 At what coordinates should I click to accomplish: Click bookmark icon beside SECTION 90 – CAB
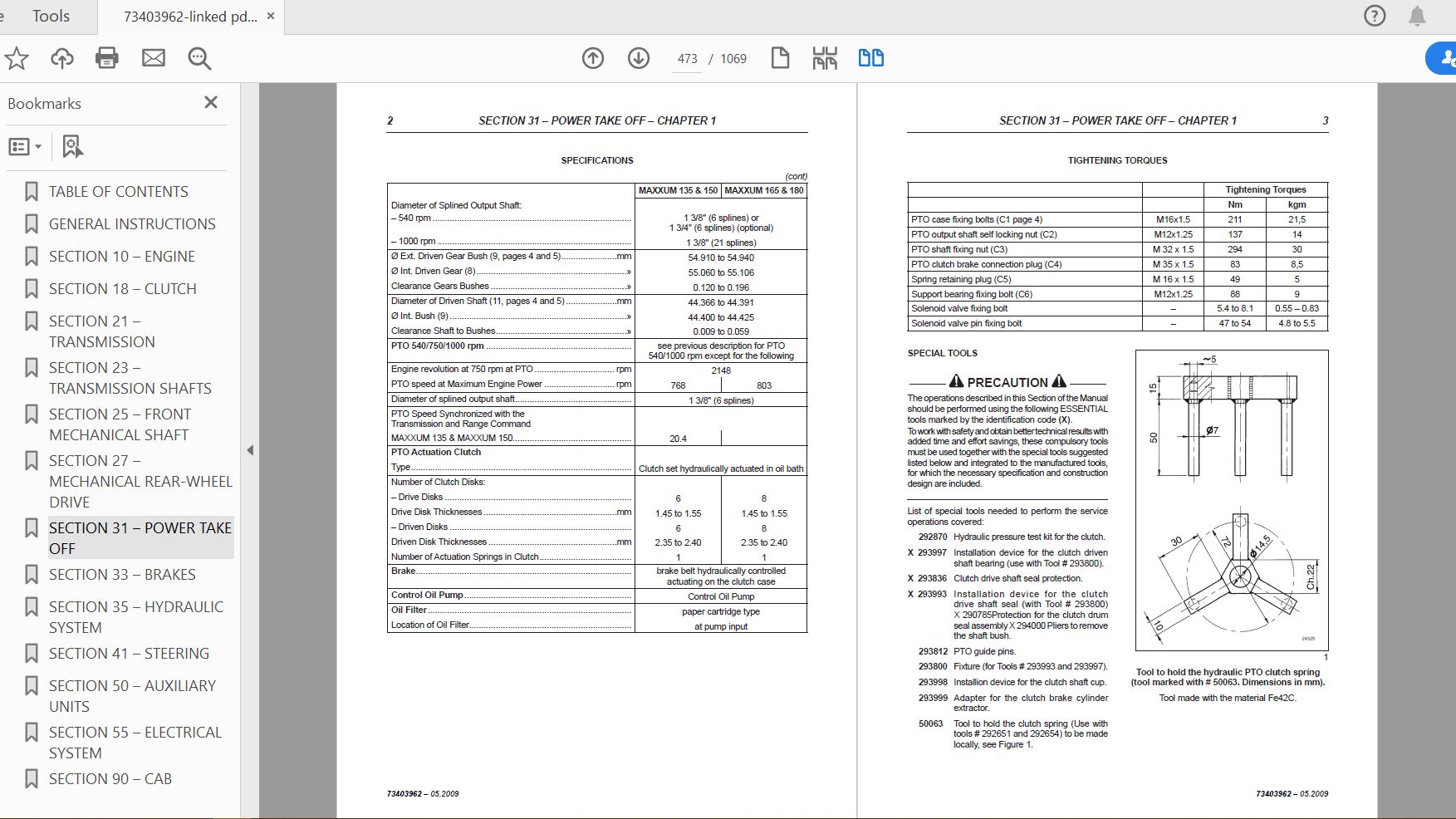pyautogui.click(x=32, y=779)
